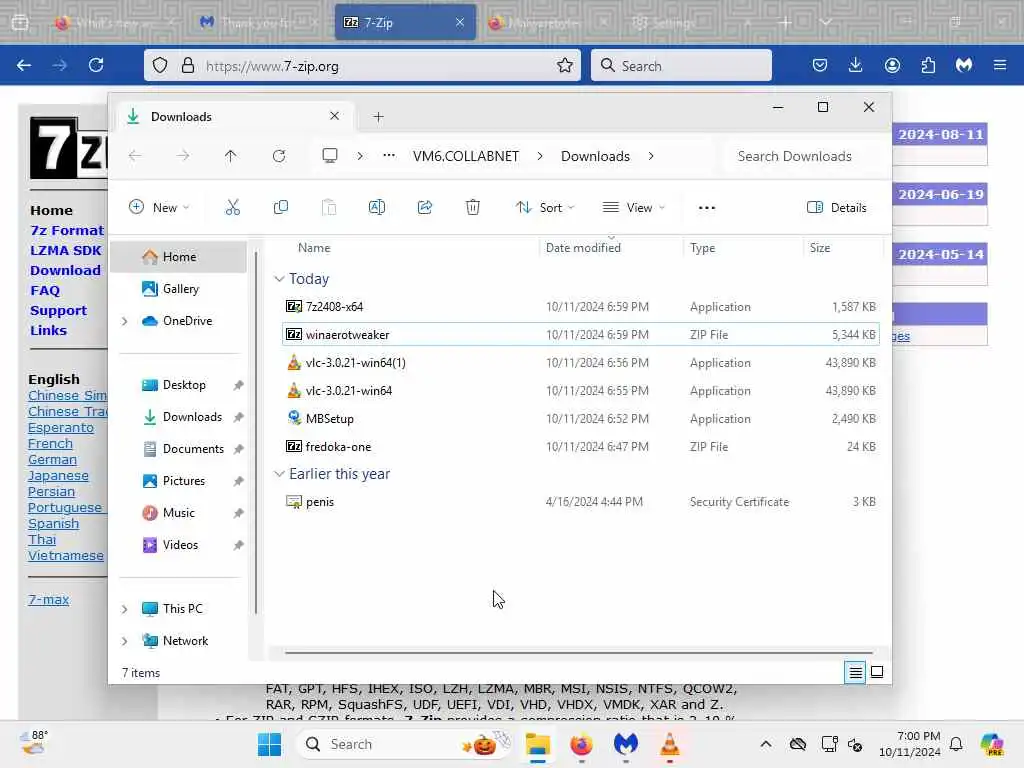The width and height of the screenshot is (1024, 768).
Task: Select the 7z2408-x64 application file
Action: (581, 306)
